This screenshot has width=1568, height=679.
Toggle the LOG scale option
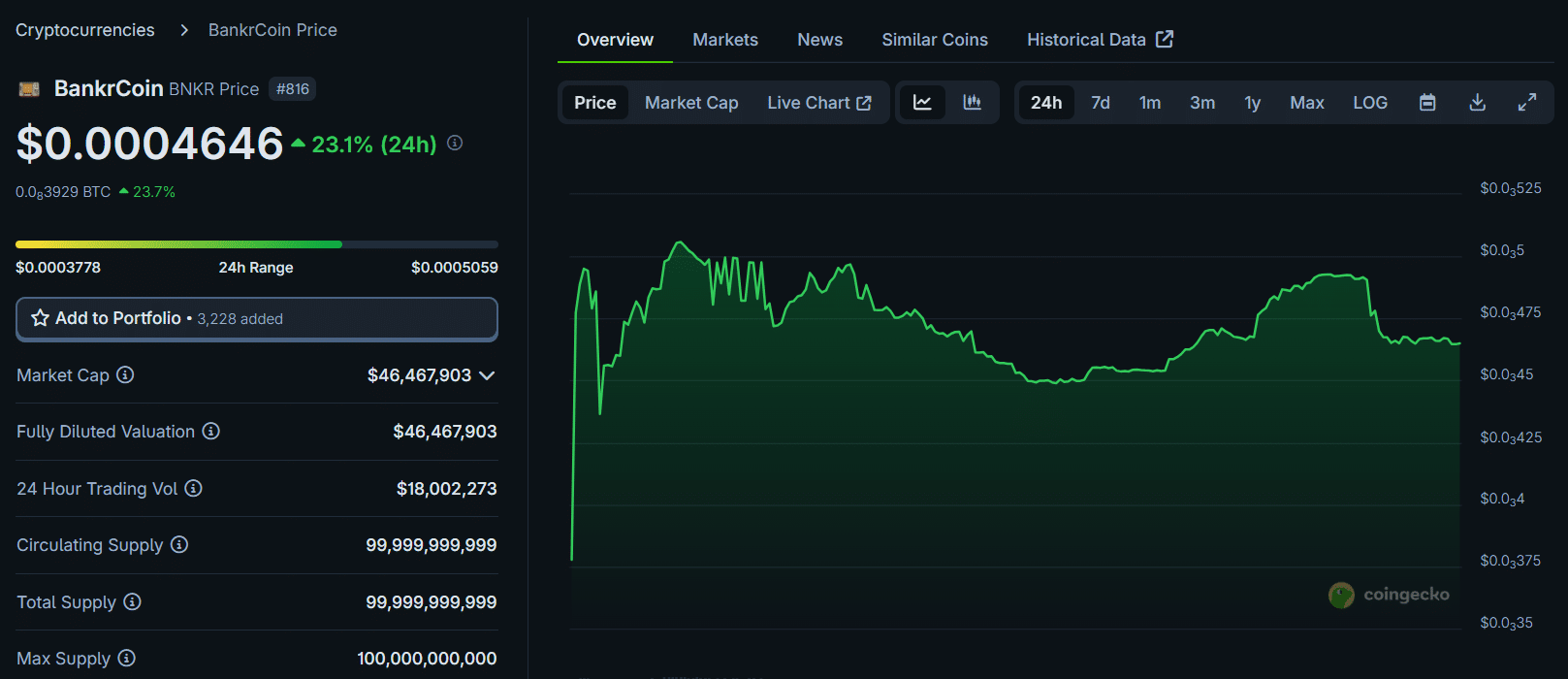click(x=1370, y=103)
